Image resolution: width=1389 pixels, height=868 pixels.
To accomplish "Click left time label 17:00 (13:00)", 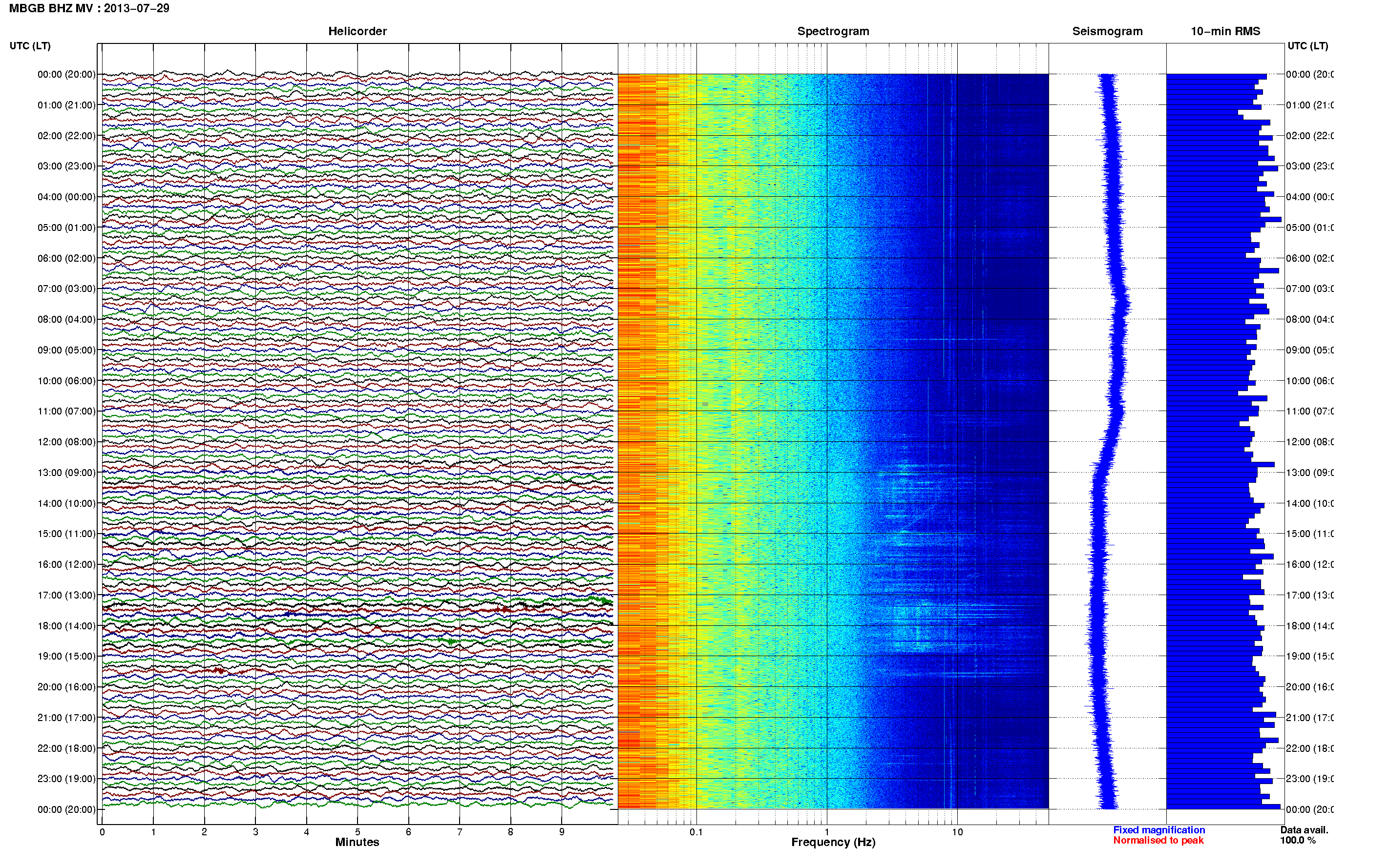I will click(66, 595).
